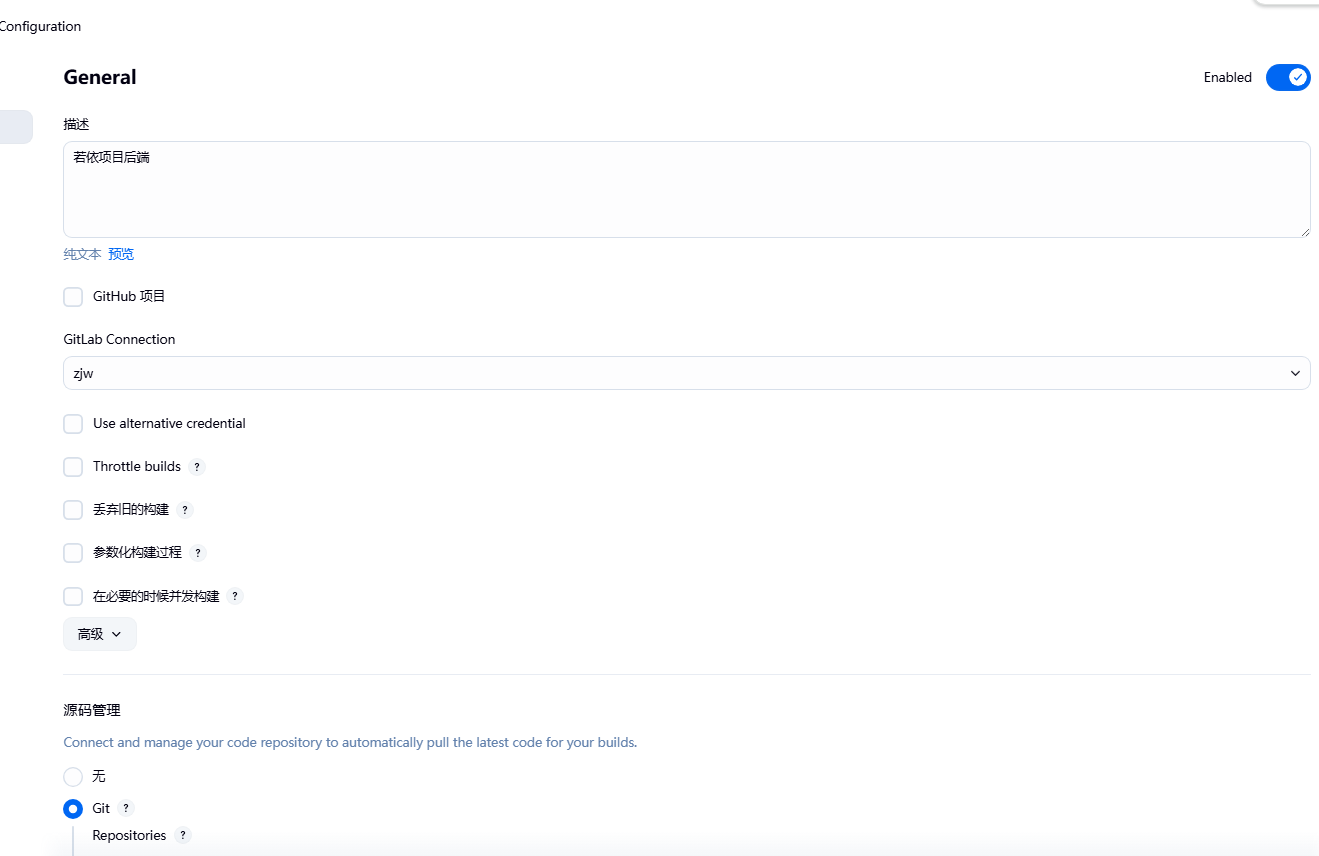Click the 预览 preview link
1319x856 pixels.
tap(121, 254)
